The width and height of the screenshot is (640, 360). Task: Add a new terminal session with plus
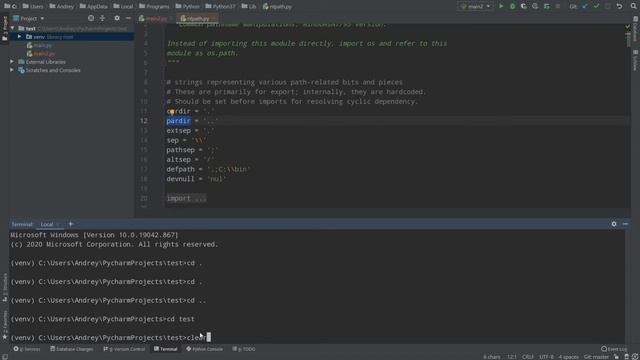pyautogui.click(x=70, y=224)
